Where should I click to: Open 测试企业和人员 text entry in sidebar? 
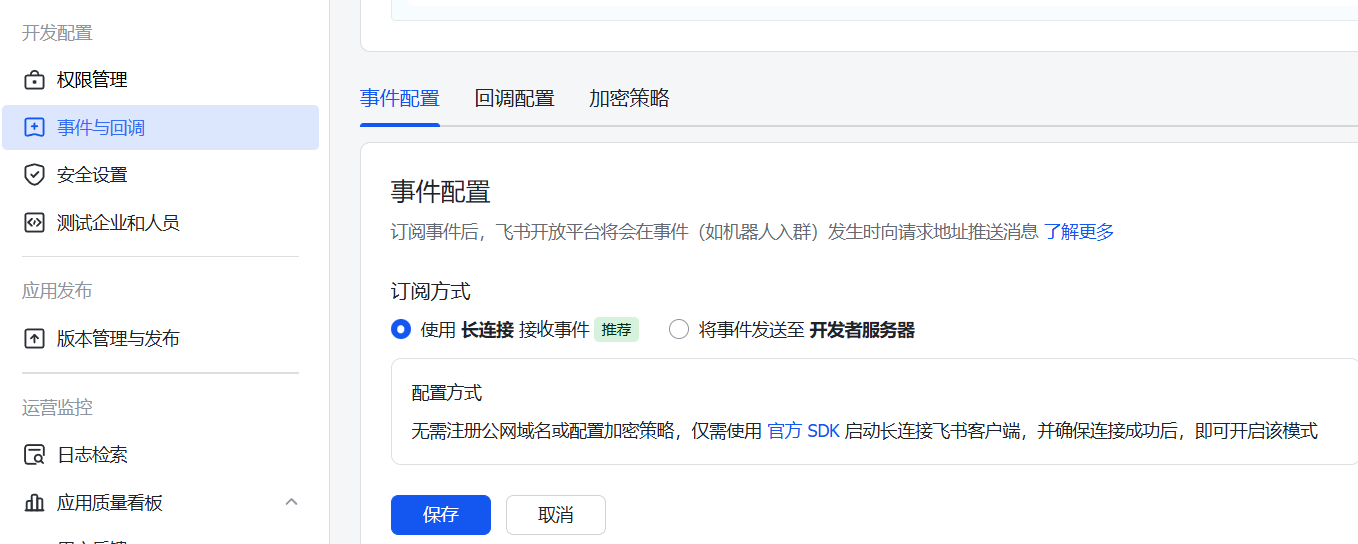[x=118, y=223]
